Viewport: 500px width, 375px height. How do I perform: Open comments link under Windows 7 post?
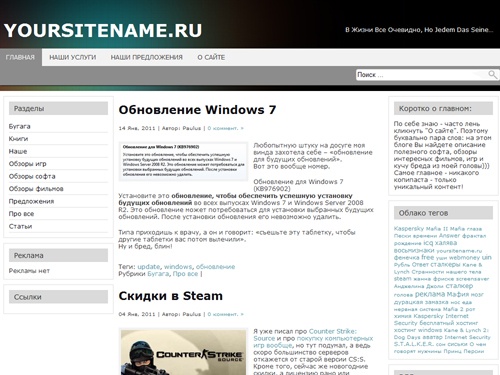[226, 128]
